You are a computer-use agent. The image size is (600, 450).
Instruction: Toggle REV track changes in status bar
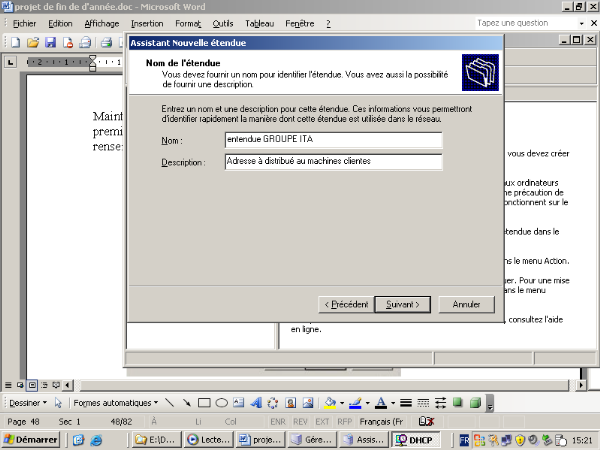301,422
